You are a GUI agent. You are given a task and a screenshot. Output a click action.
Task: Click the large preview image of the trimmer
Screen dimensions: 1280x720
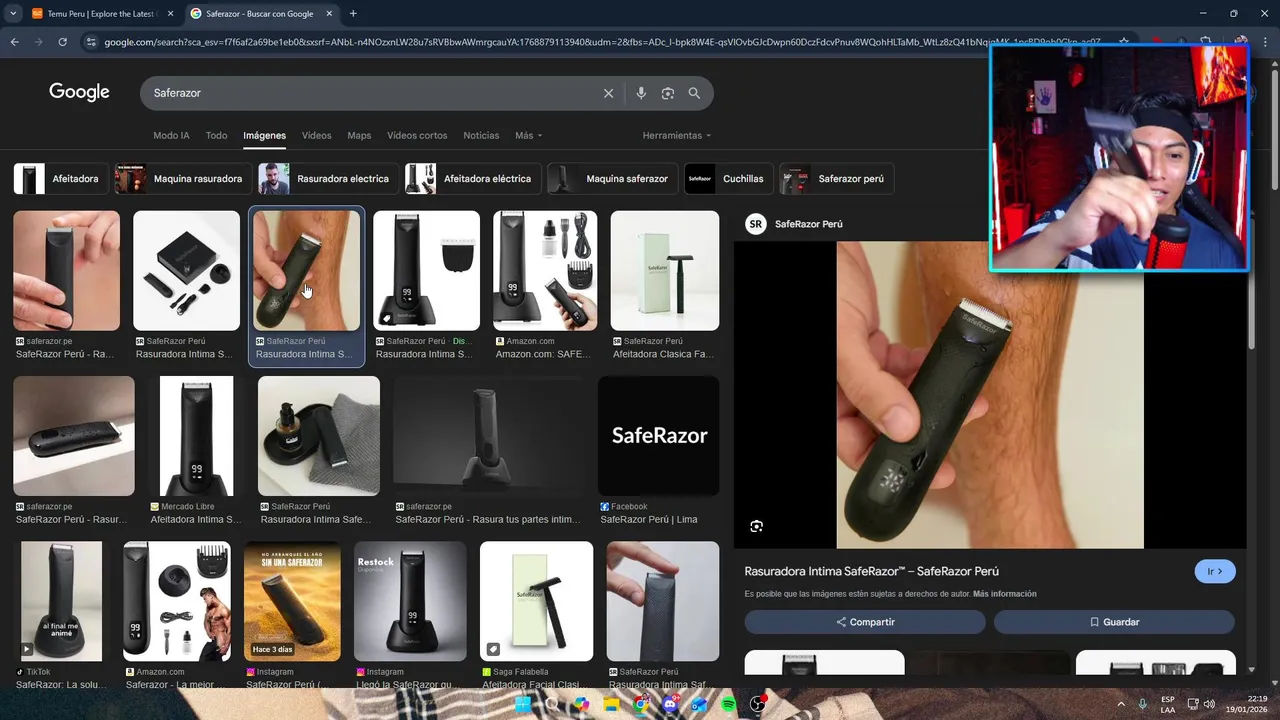tap(990, 395)
